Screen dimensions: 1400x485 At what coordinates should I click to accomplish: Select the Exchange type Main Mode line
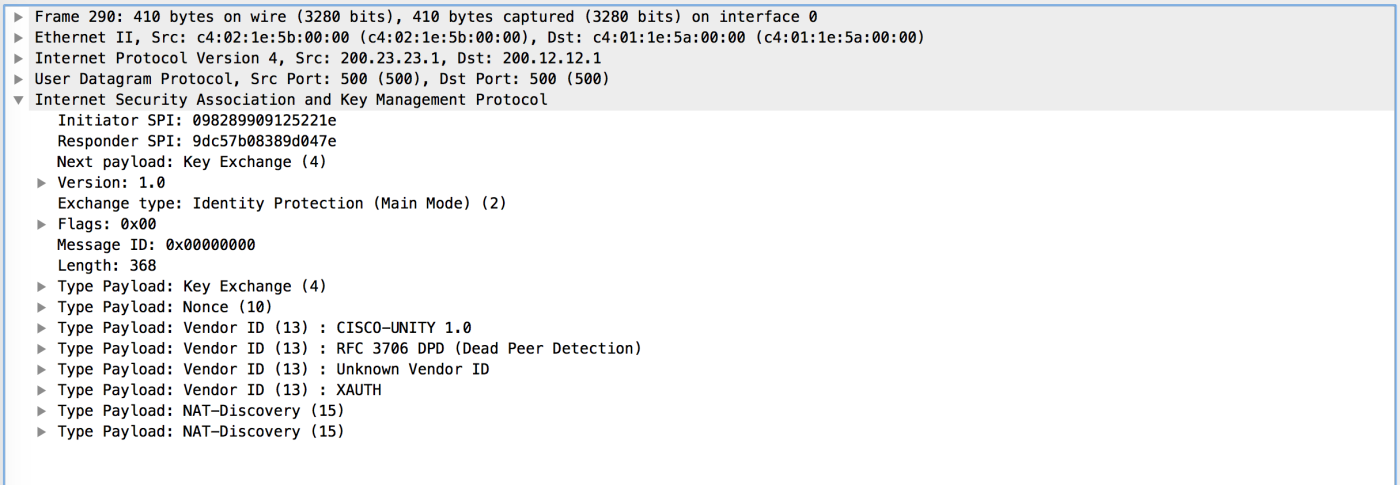click(281, 203)
